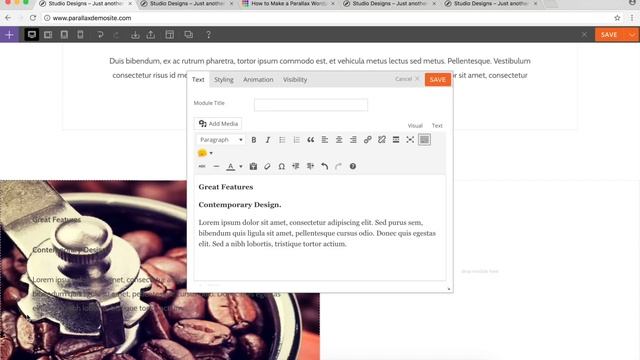Redo builder change in top toolbar

click(116, 35)
